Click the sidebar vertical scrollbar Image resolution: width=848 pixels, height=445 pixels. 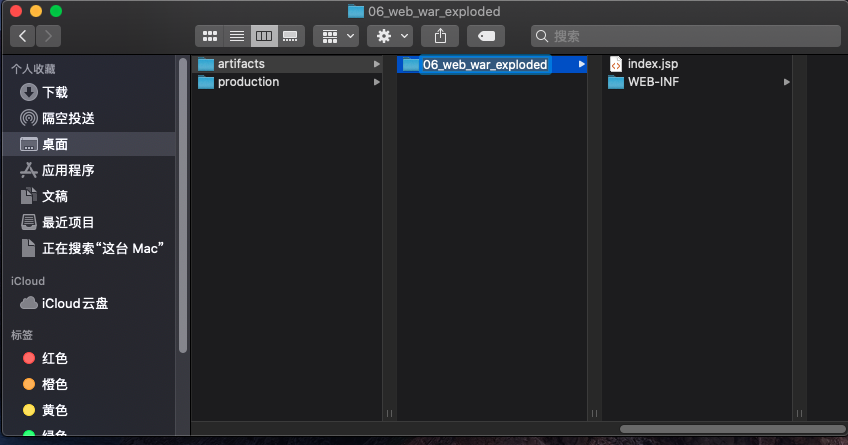click(x=183, y=205)
